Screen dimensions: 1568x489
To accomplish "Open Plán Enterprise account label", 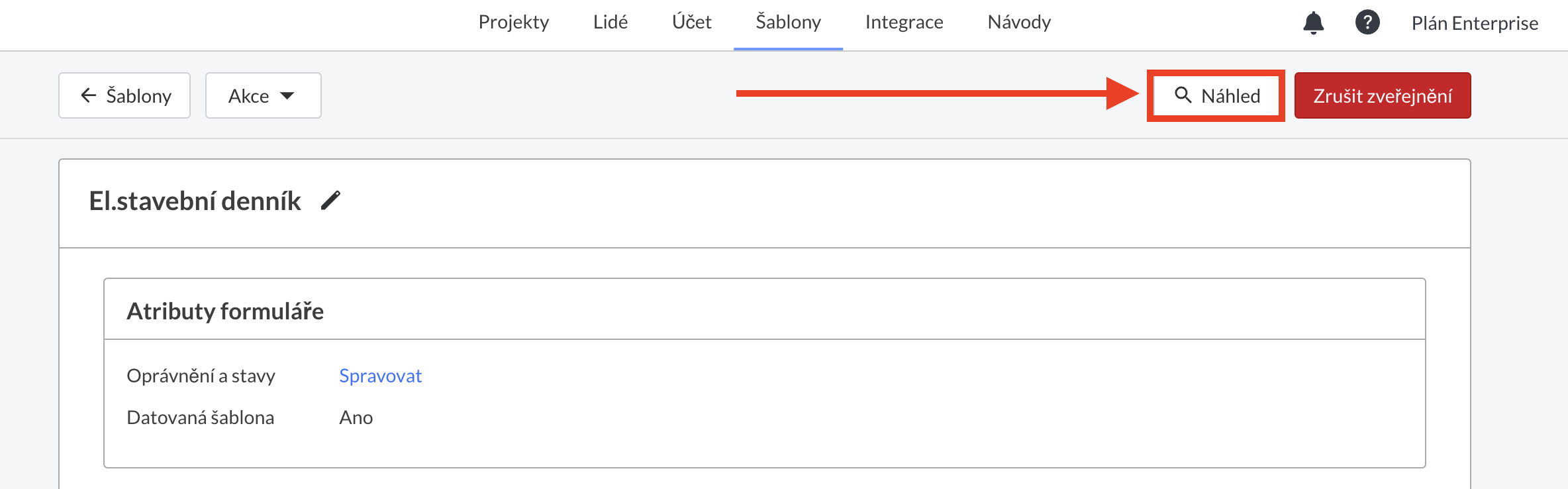I will [1475, 23].
